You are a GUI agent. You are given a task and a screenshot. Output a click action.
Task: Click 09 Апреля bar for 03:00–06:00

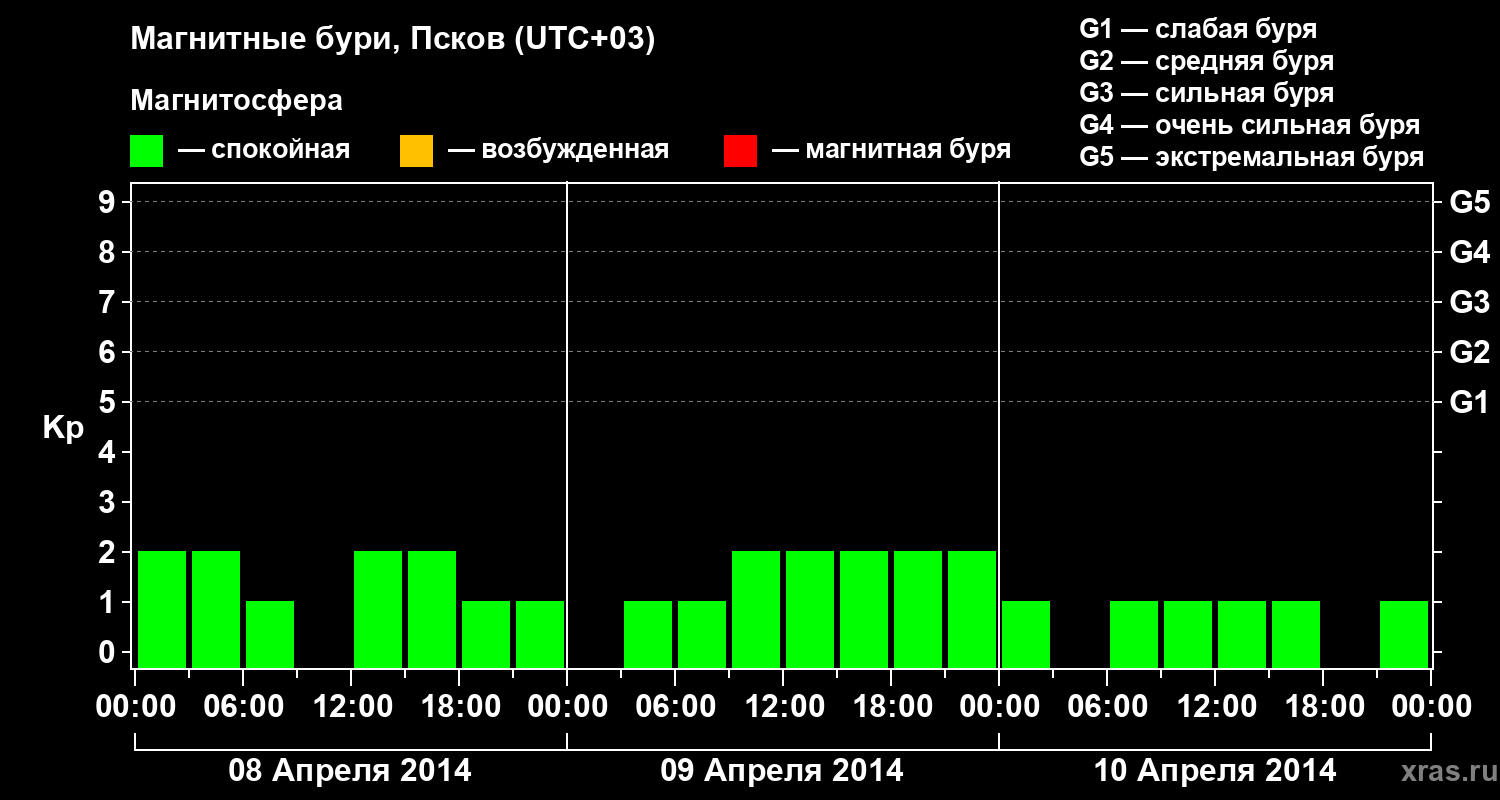coord(648,634)
